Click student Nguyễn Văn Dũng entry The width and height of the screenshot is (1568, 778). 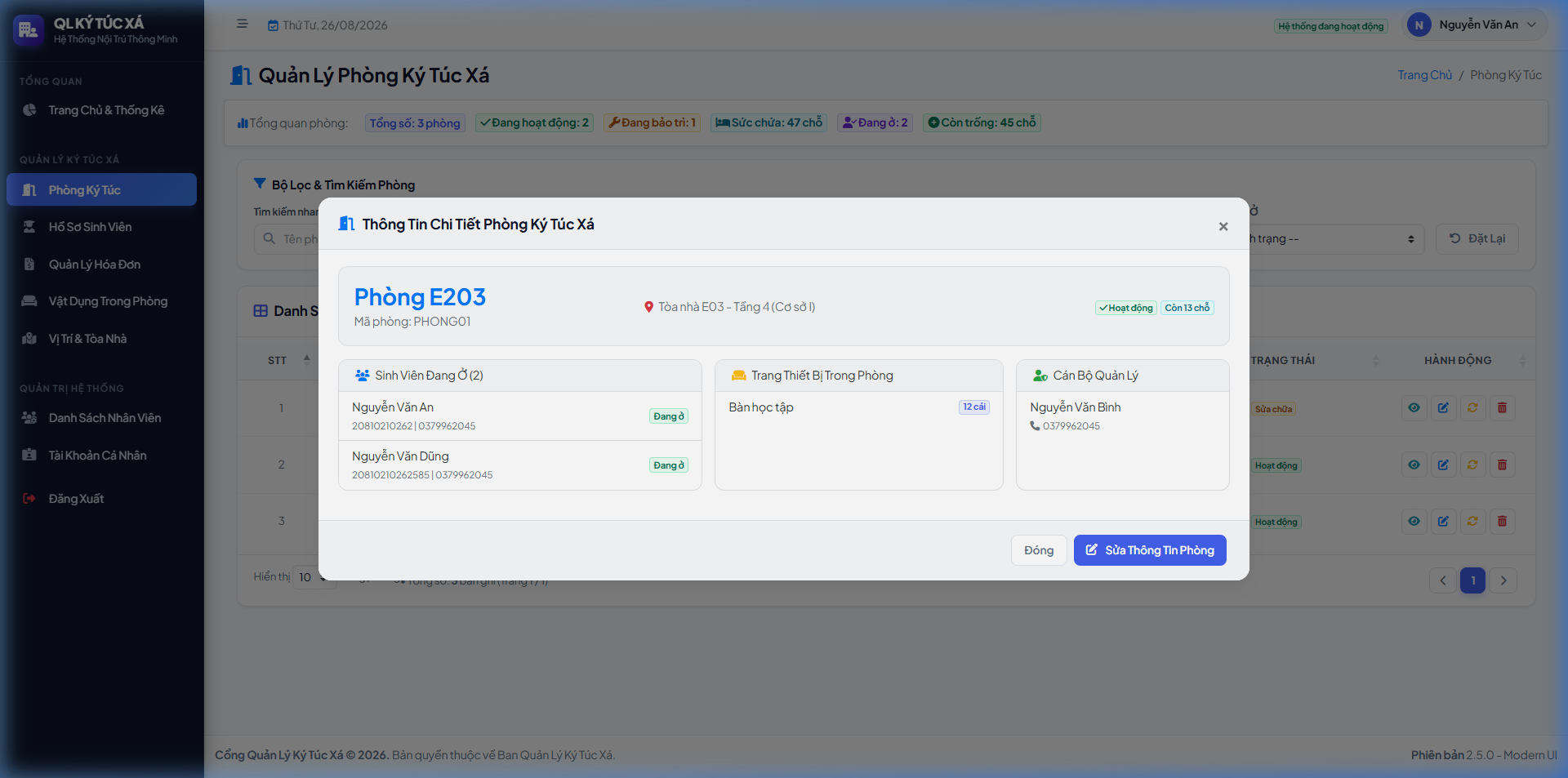(x=520, y=465)
